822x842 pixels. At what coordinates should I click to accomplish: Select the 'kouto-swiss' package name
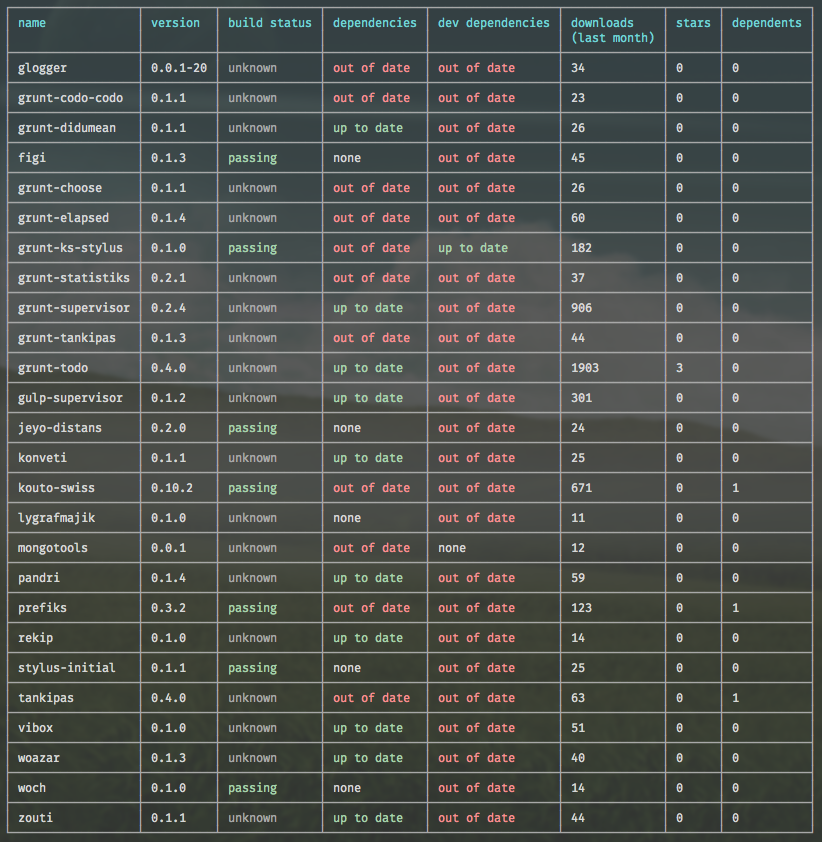(x=56, y=488)
